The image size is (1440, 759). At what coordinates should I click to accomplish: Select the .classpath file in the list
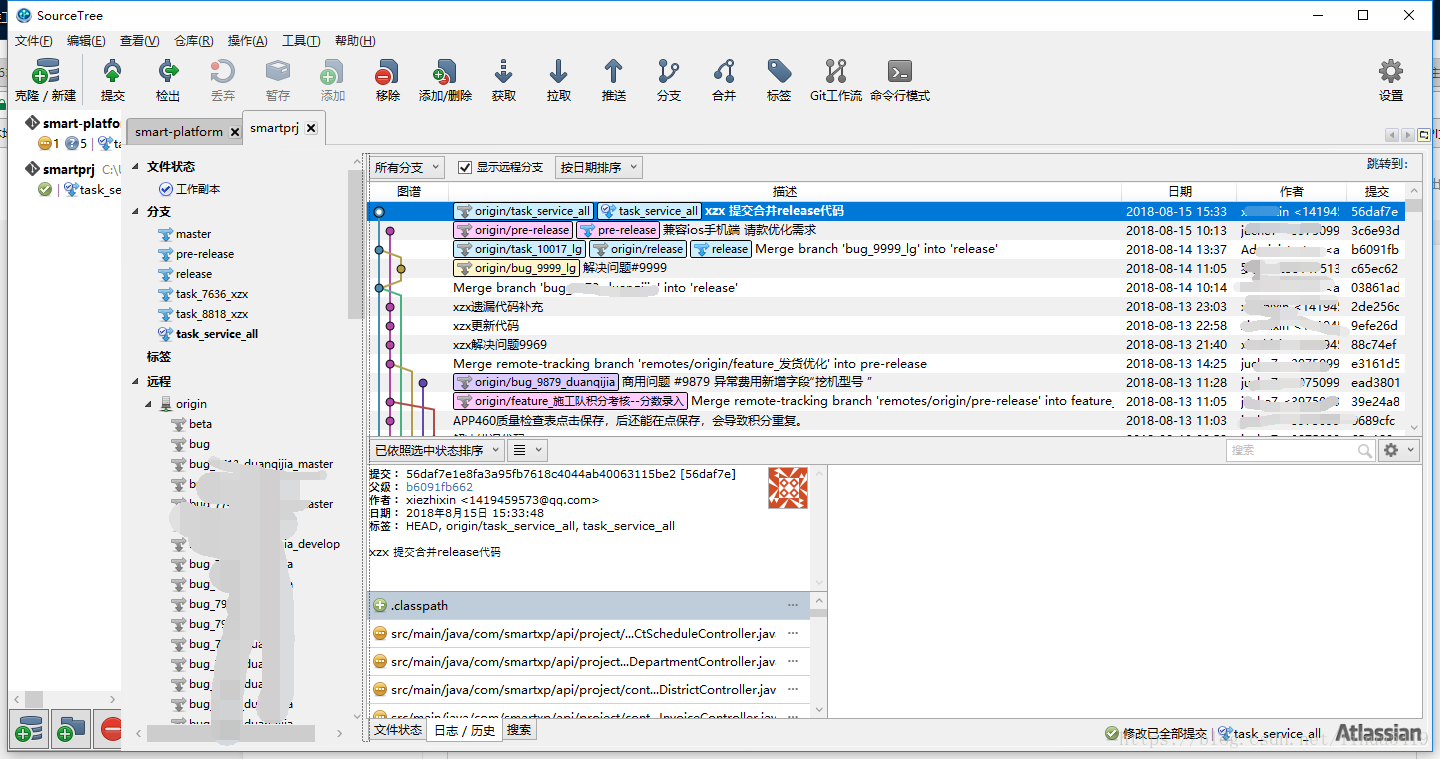[590, 605]
